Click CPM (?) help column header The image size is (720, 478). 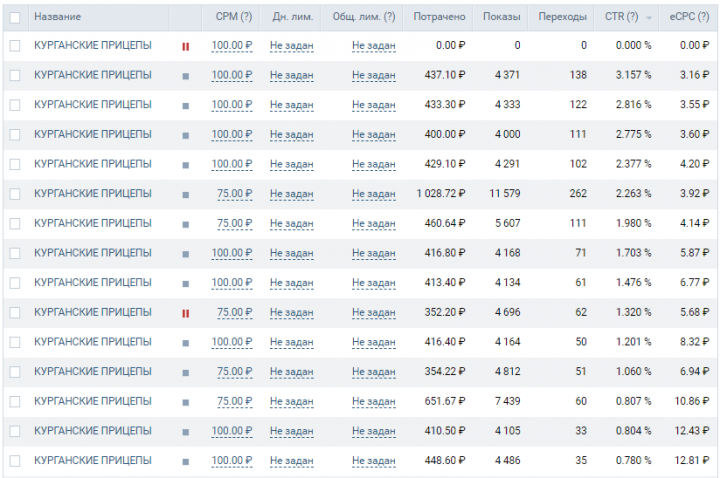point(234,17)
